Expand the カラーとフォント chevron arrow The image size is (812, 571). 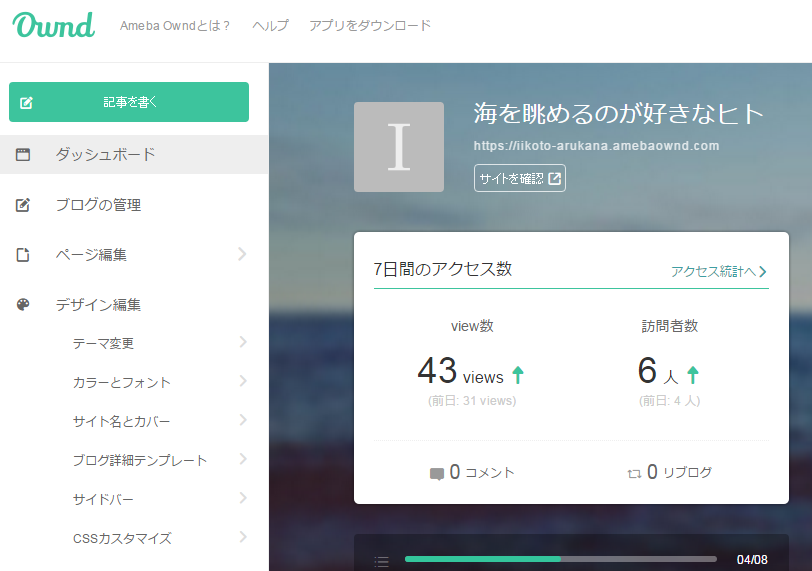pos(243,381)
